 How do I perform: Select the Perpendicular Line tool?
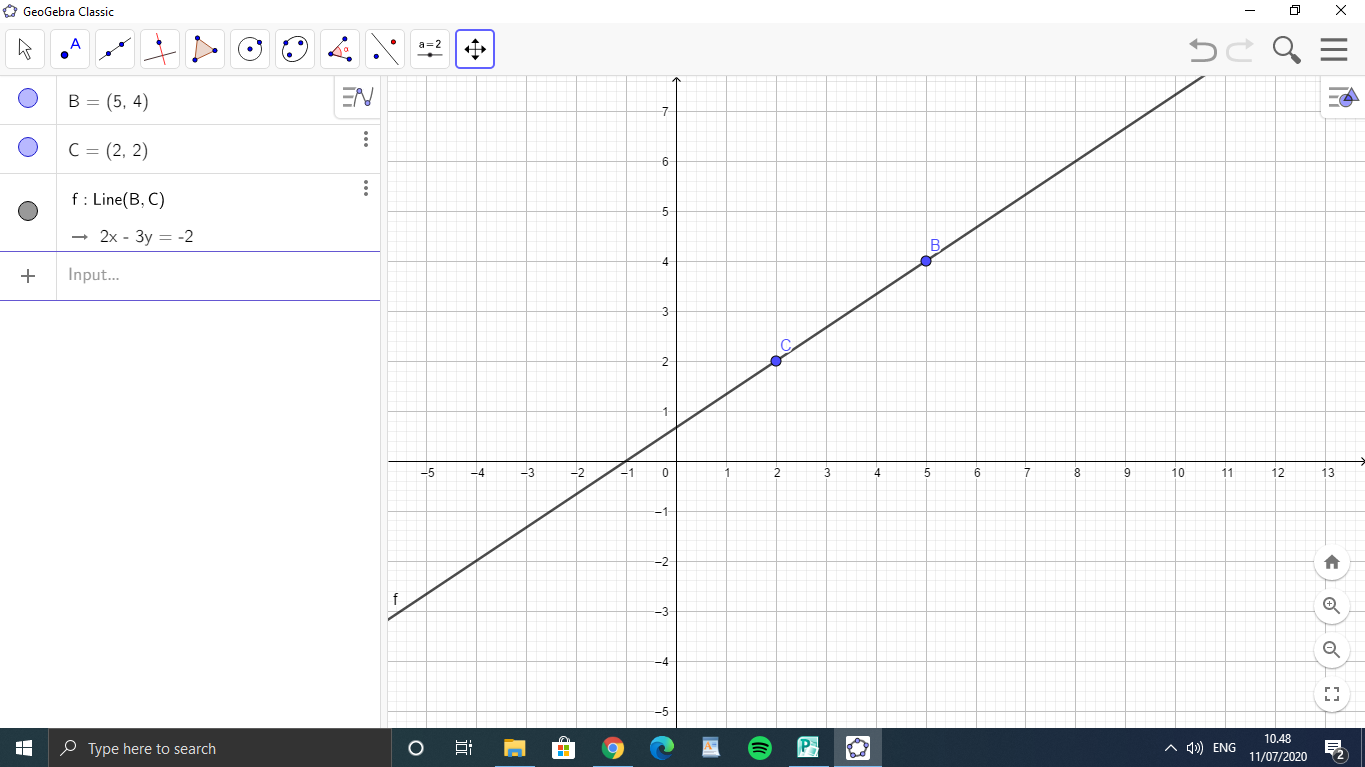click(160, 49)
